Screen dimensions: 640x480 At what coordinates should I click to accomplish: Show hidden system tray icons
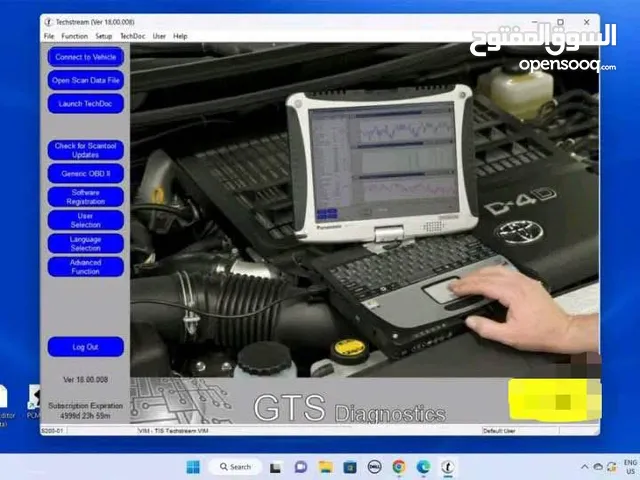(x=584, y=467)
